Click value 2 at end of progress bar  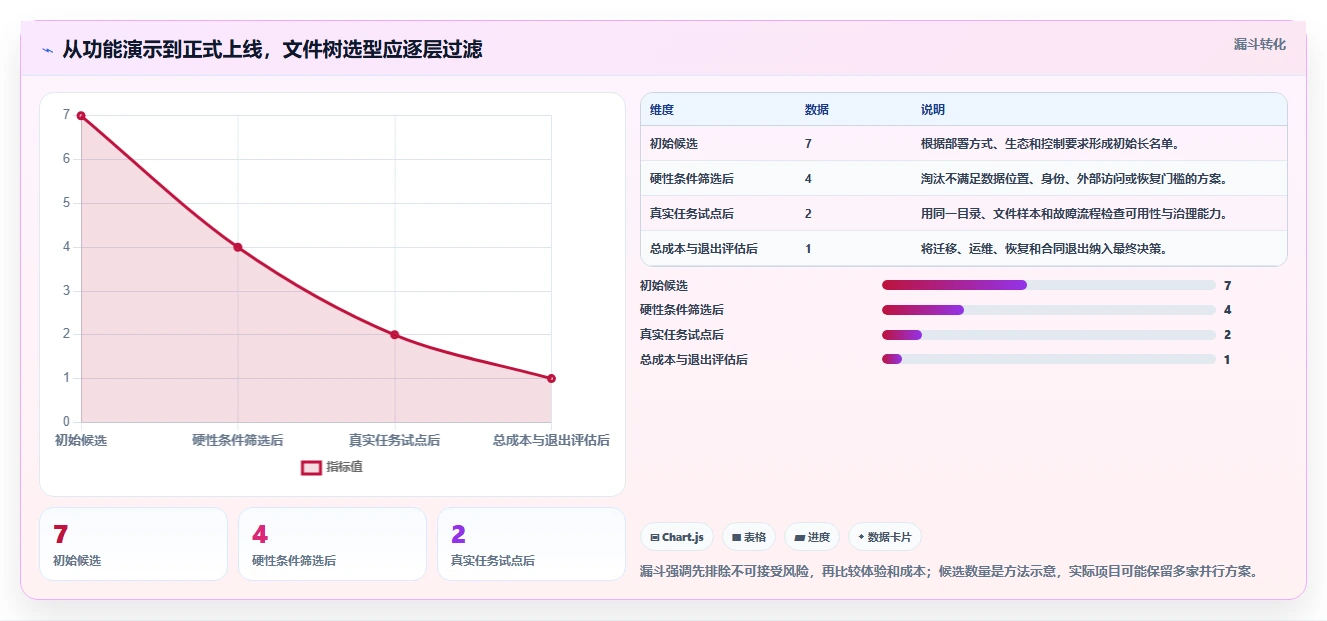click(x=1227, y=335)
